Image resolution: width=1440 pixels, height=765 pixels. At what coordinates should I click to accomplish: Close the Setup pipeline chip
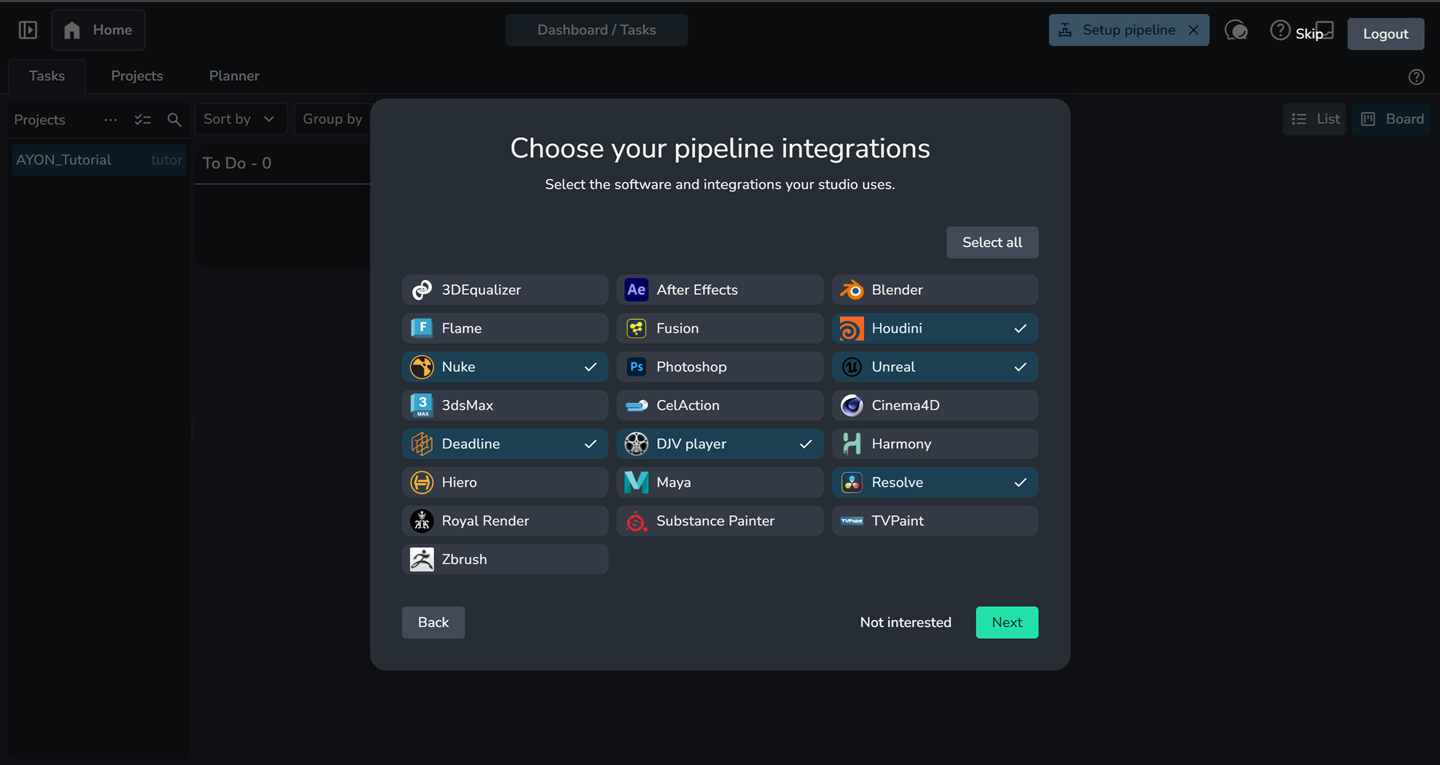(x=1193, y=30)
